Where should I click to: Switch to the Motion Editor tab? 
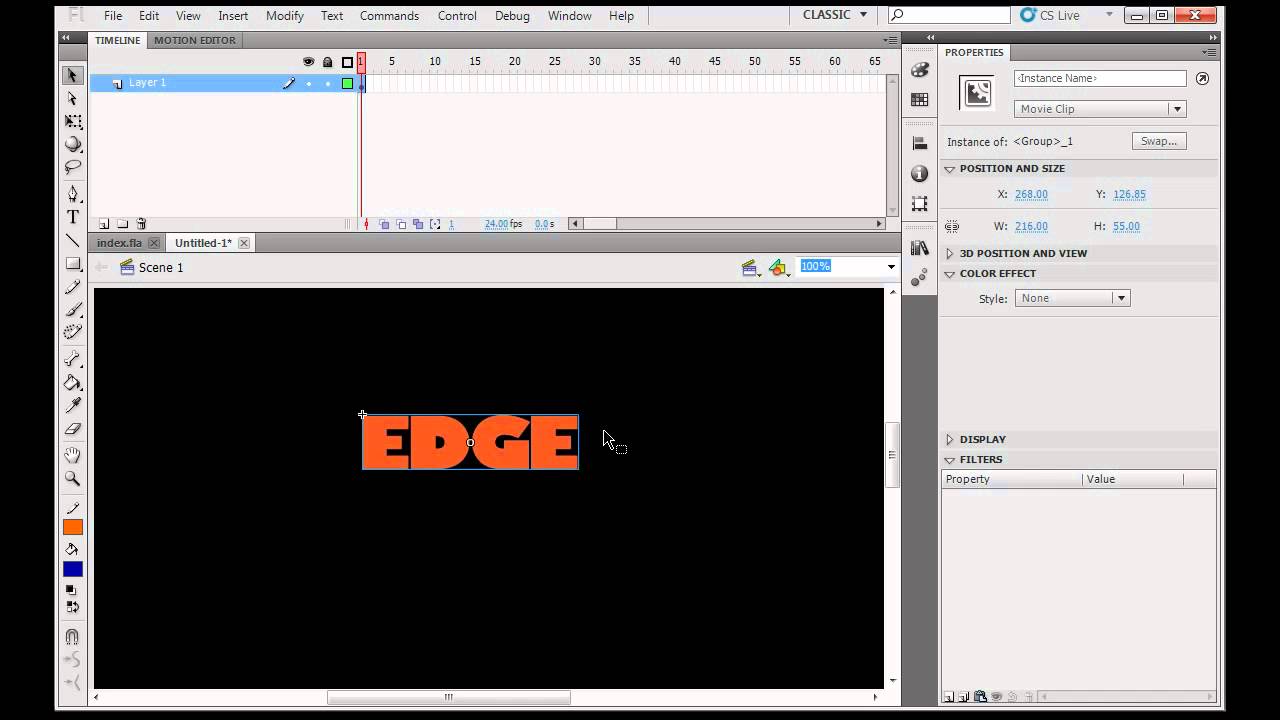click(195, 40)
